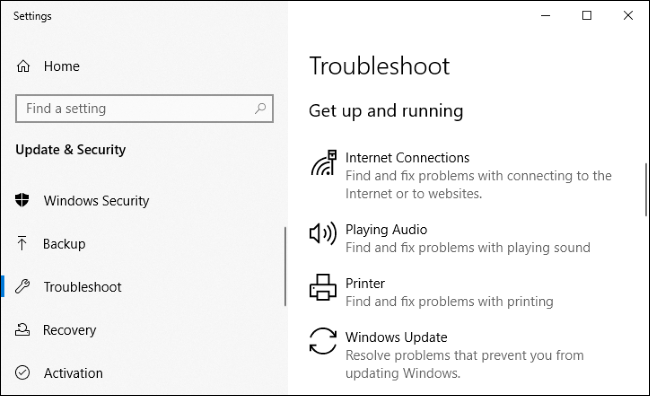This screenshot has height=396, width=650.
Task: Click the Home house icon
Action: click(x=23, y=66)
